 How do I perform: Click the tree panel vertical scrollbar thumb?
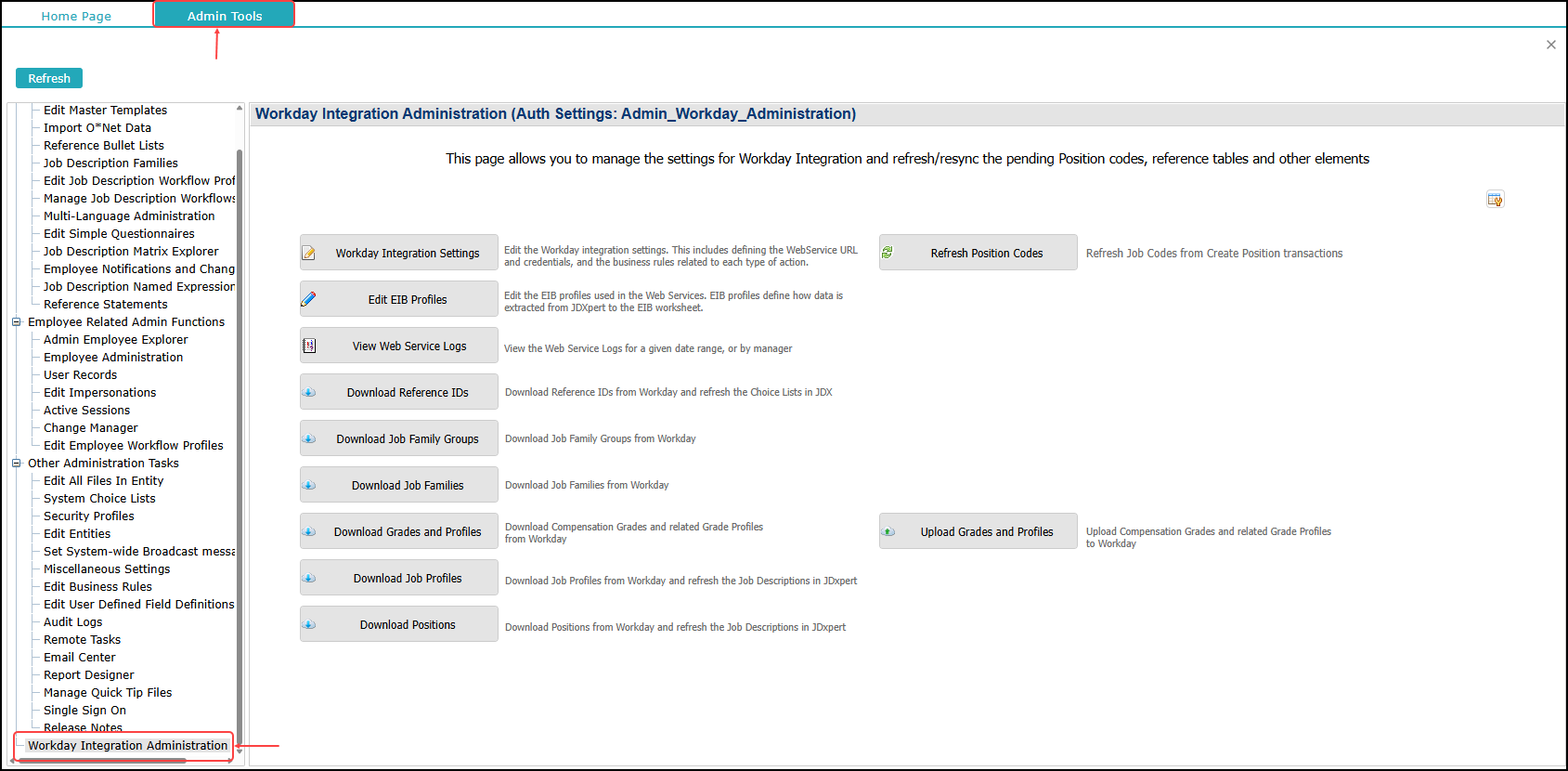click(x=240, y=446)
